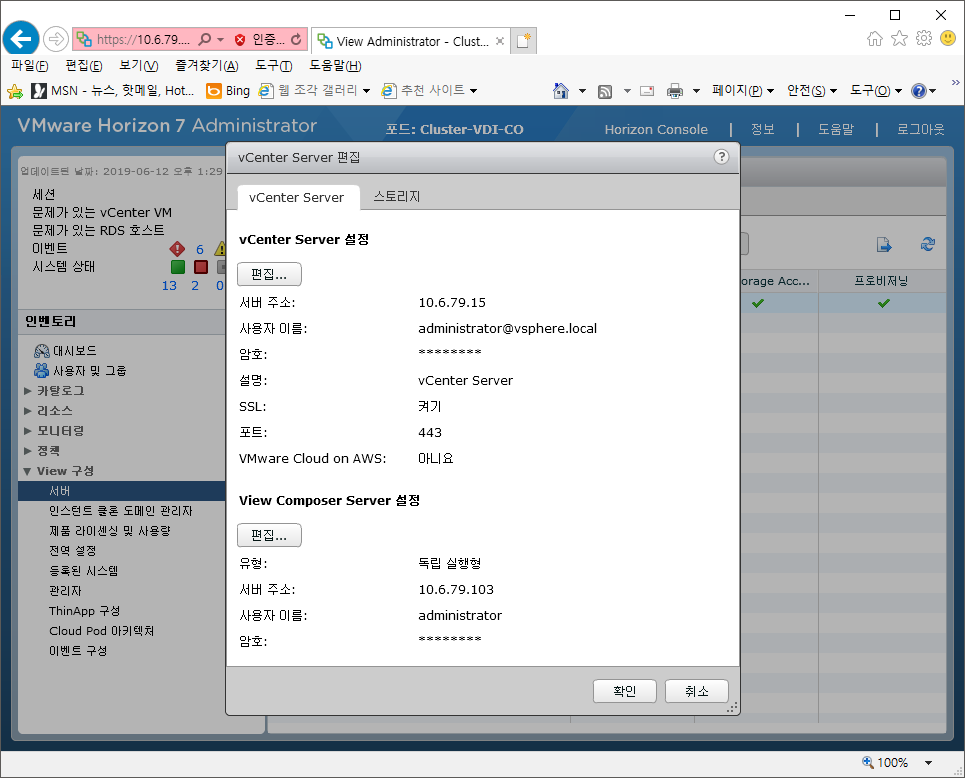Expand the 리소스 tree node

[28, 411]
